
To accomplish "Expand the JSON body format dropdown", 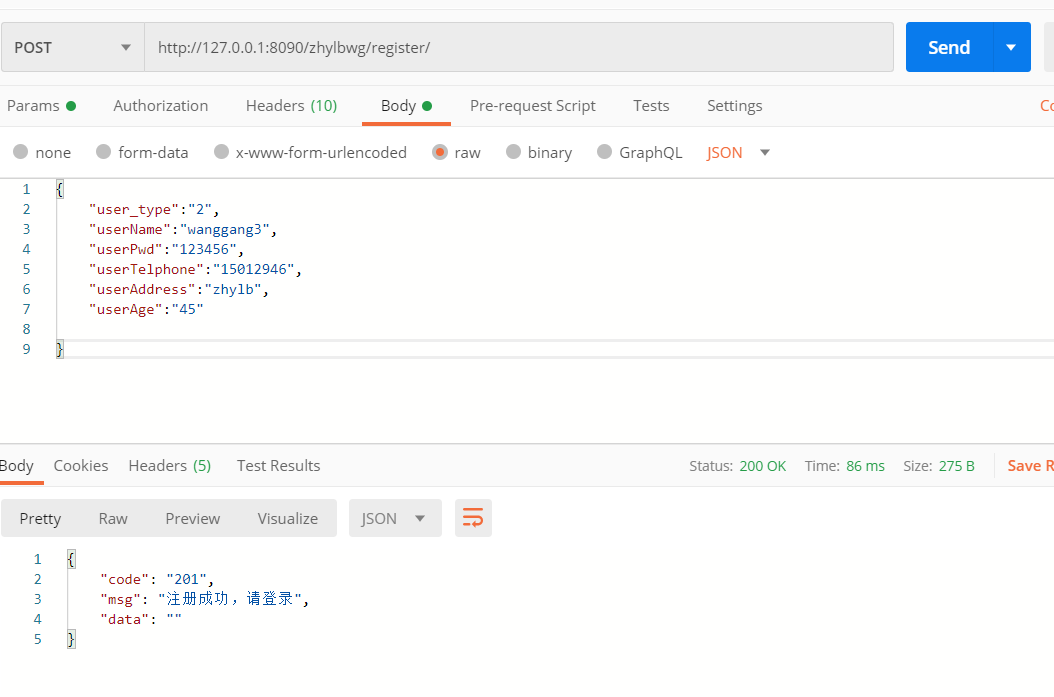I will click(739, 152).
